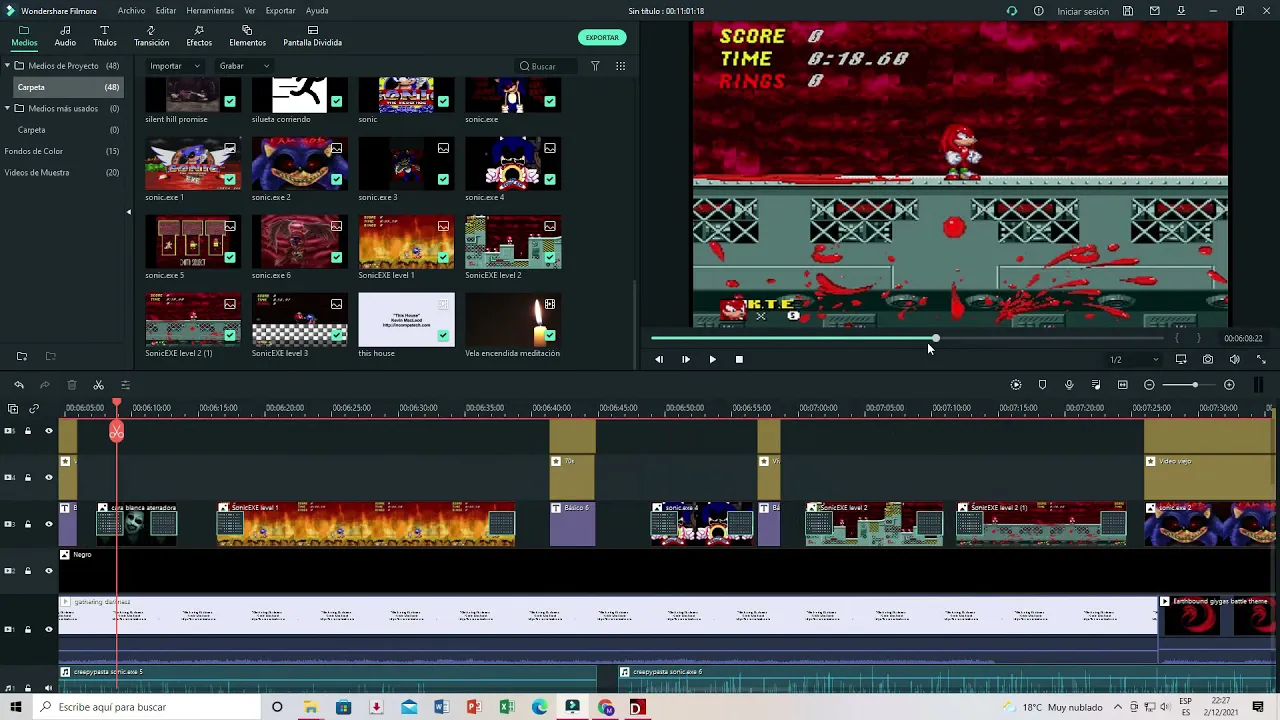This screenshot has height=720, width=1280.
Task: Open the 1/2 preview quality dropdown
Action: point(1133,359)
